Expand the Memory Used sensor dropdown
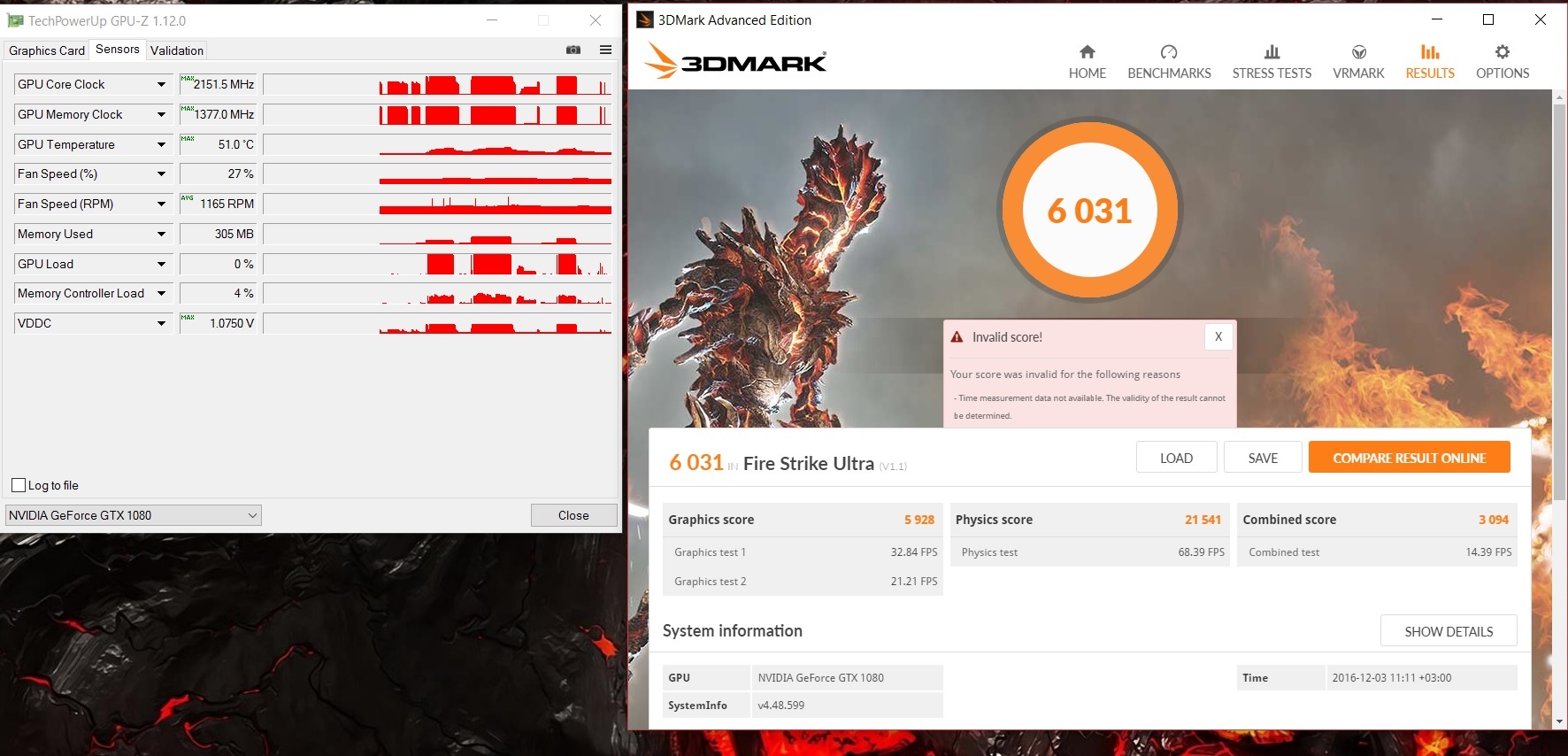Screen dimensions: 1568x756 coord(161,234)
